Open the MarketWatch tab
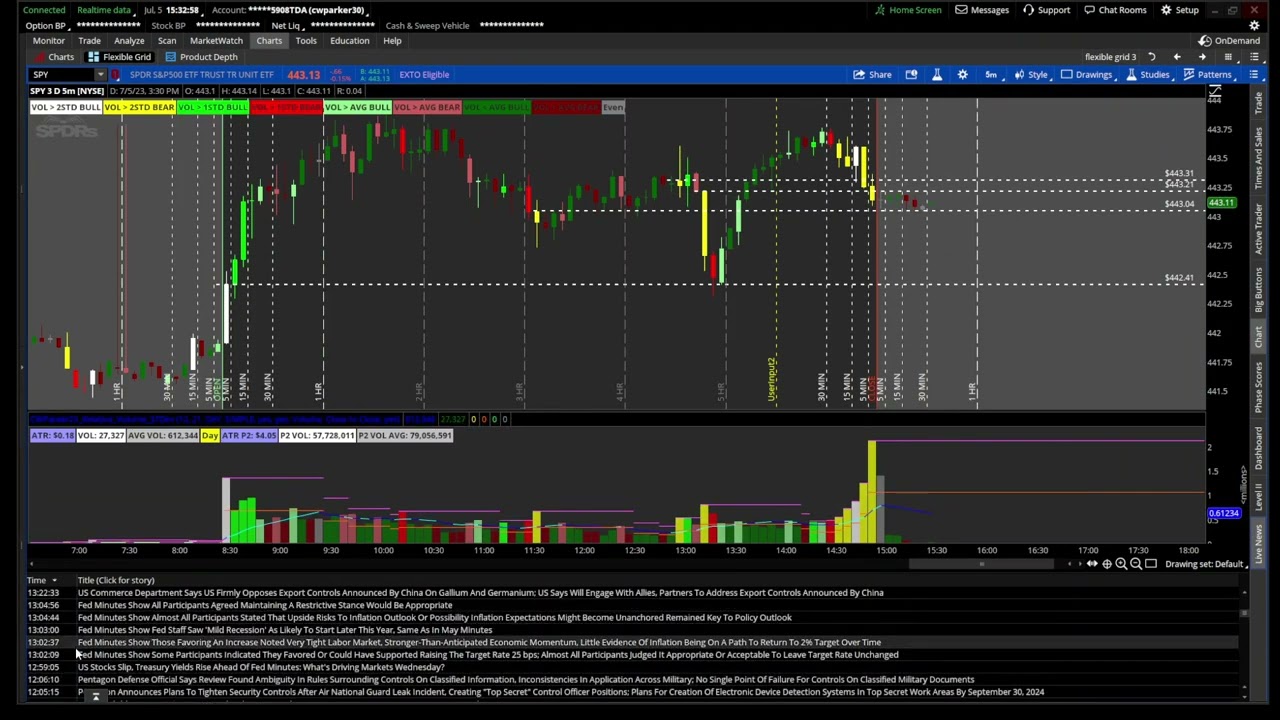Screen dimensions: 1280x720 tap(216, 41)
